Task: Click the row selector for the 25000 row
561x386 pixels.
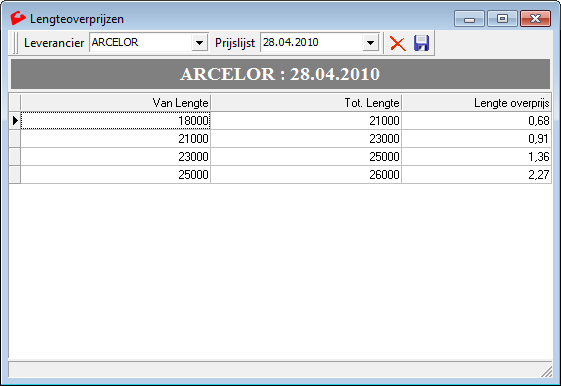Action: [x=15, y=175]
